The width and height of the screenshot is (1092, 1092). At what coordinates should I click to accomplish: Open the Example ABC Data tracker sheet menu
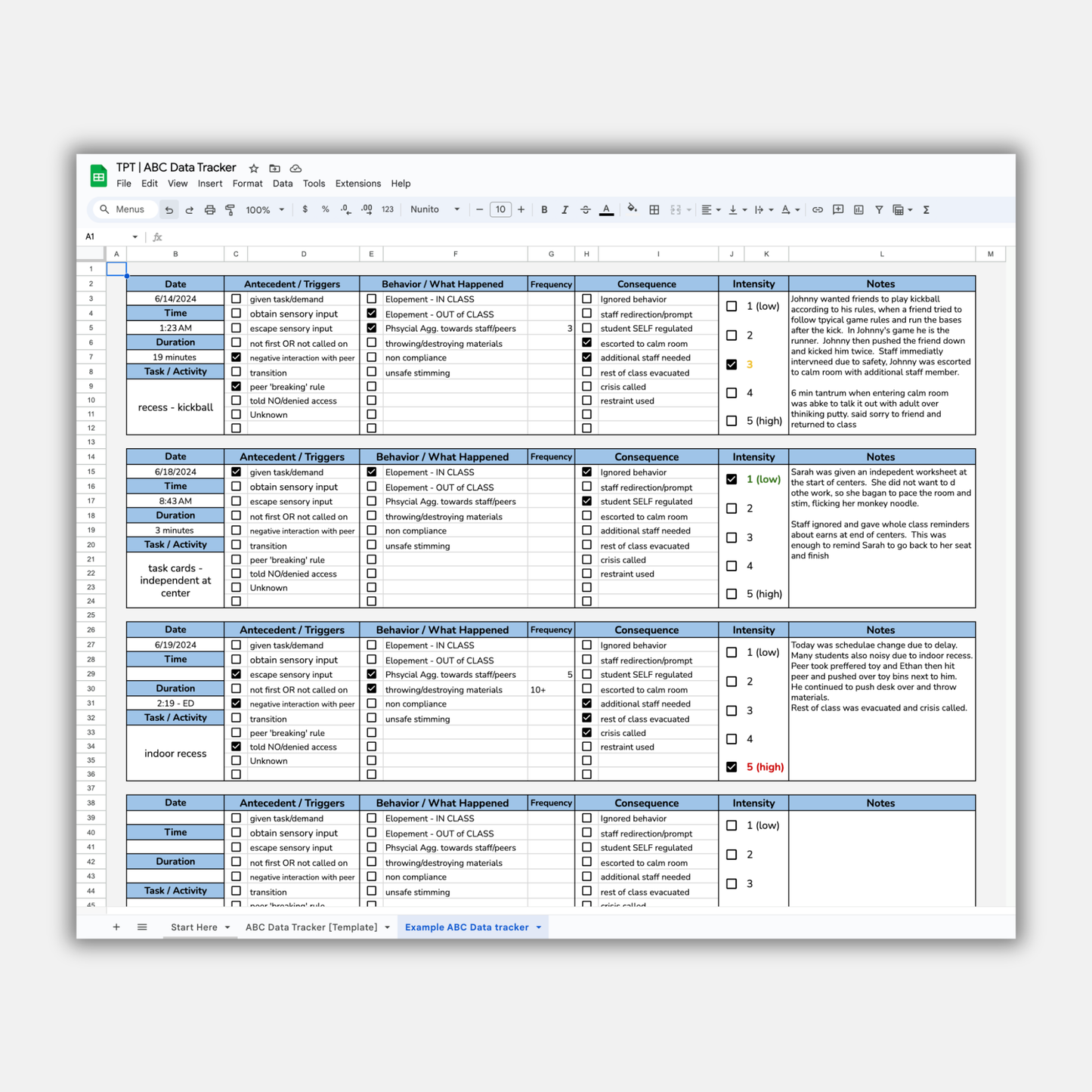(538, 927)
